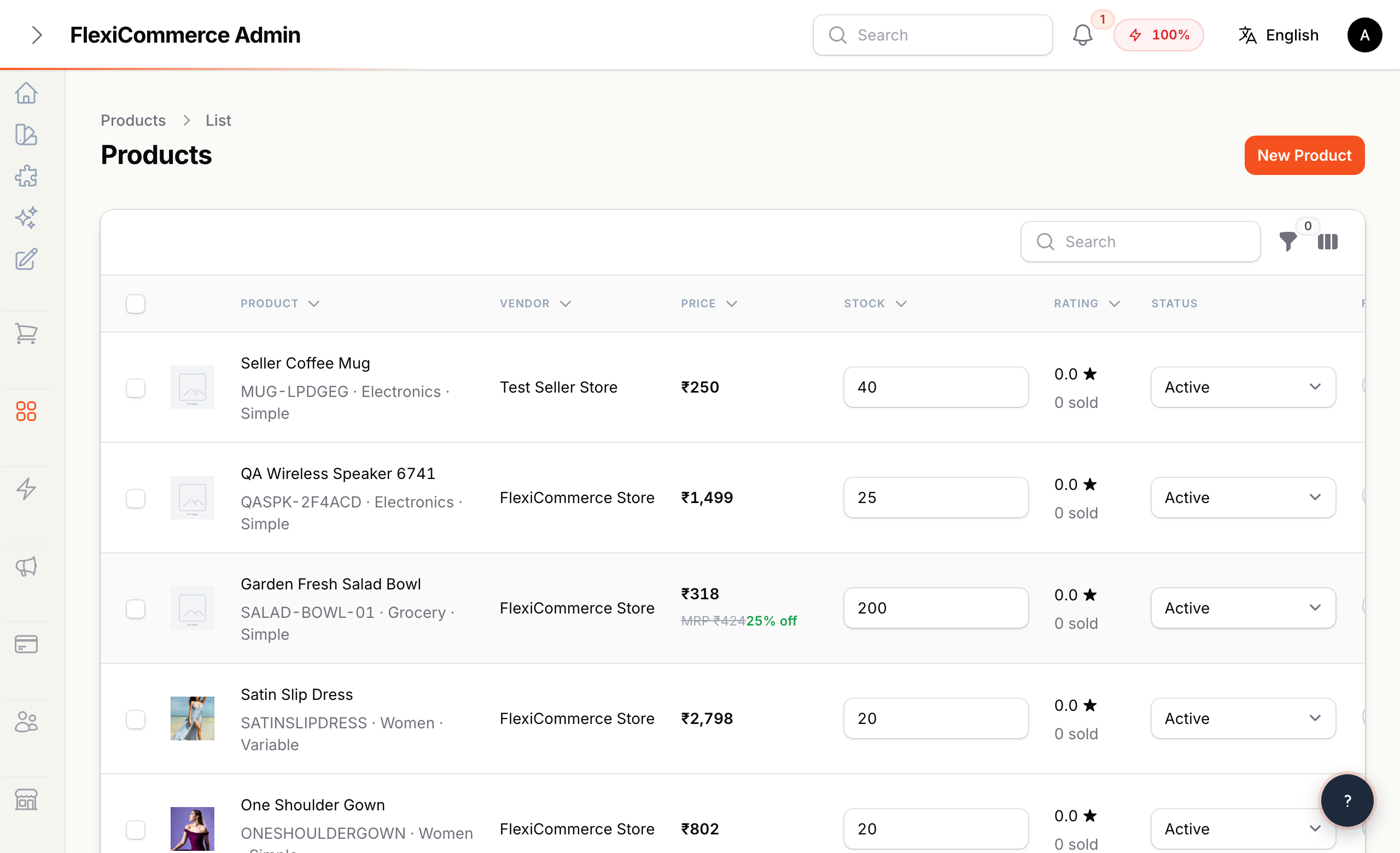The height and width of the screenshot is (853, 1400).
Task: Sort by the PRICE column header
Action: pyautogui.click(x=709, y=303)
